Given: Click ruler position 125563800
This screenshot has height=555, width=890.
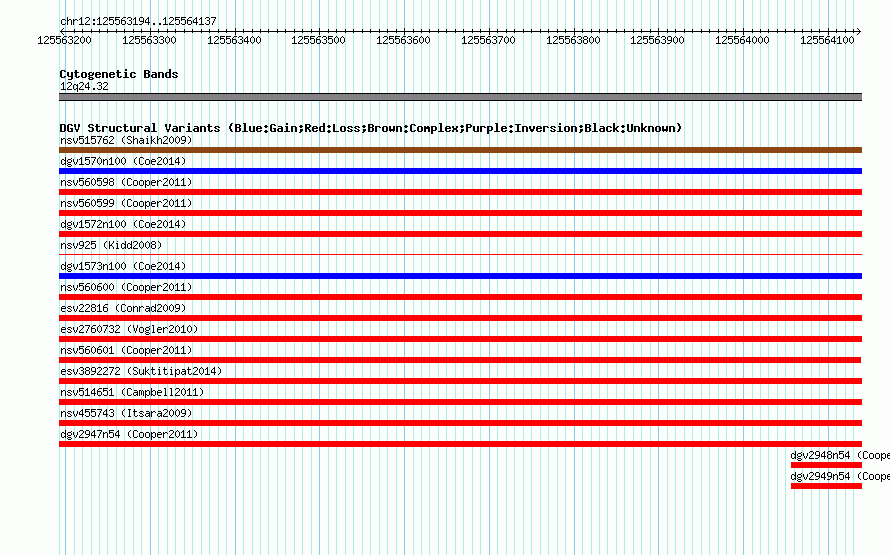Looking at the screenshot, I should tap(573, 40).
